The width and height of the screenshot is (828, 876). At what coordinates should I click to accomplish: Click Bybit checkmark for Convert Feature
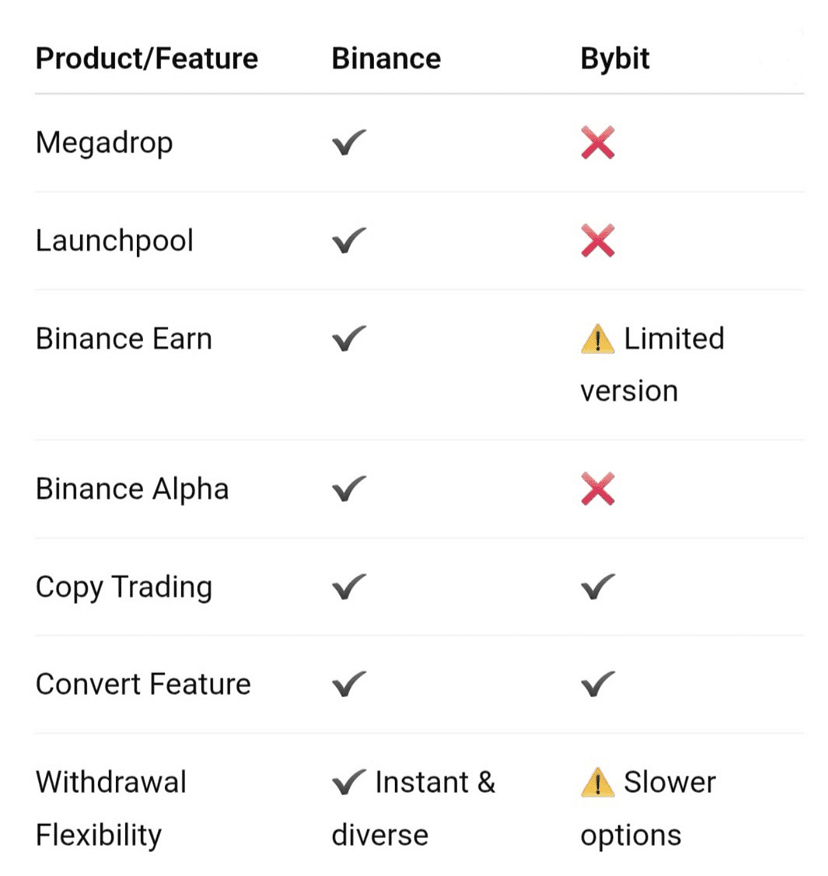coord(597,685)
